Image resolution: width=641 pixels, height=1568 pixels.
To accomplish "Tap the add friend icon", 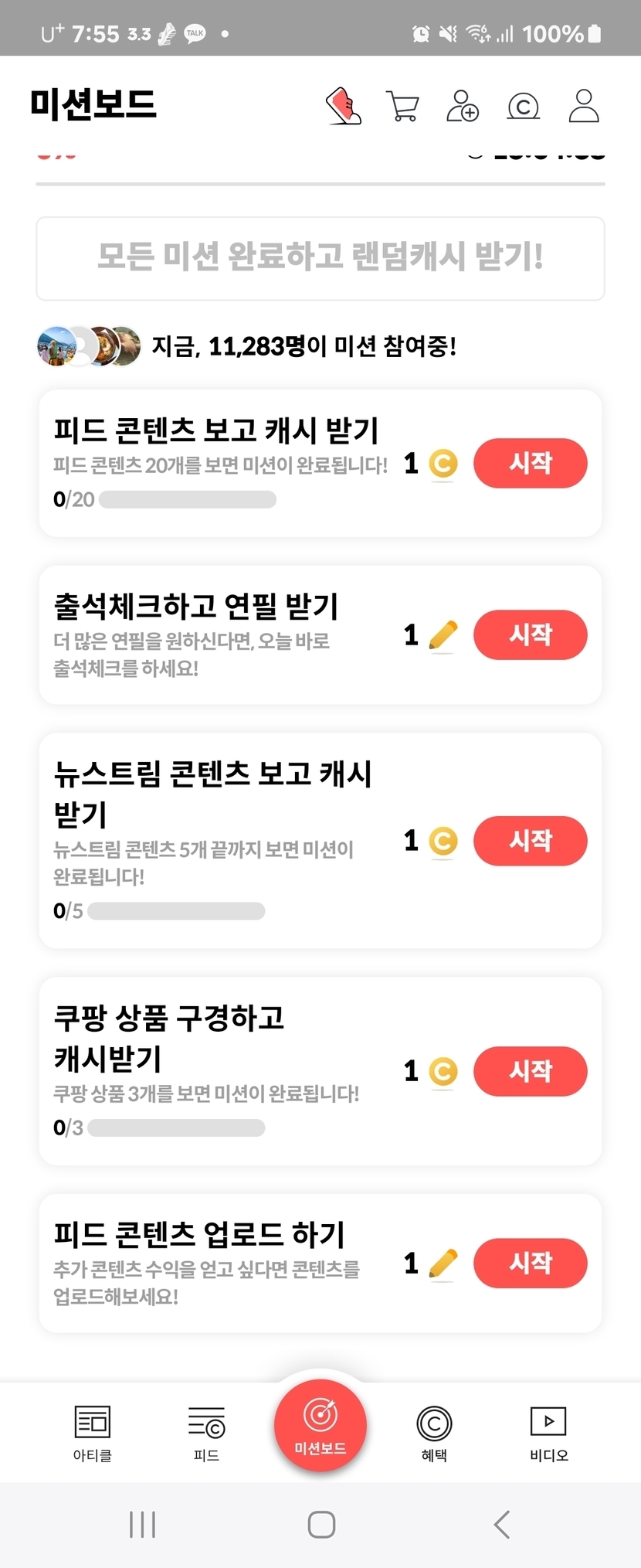I will [x=463, y=106].
